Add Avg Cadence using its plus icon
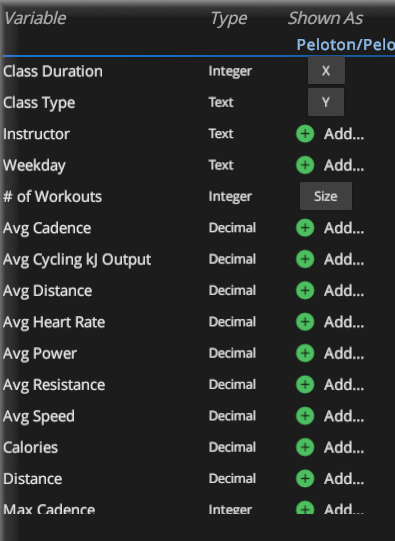 click(305, 228)
